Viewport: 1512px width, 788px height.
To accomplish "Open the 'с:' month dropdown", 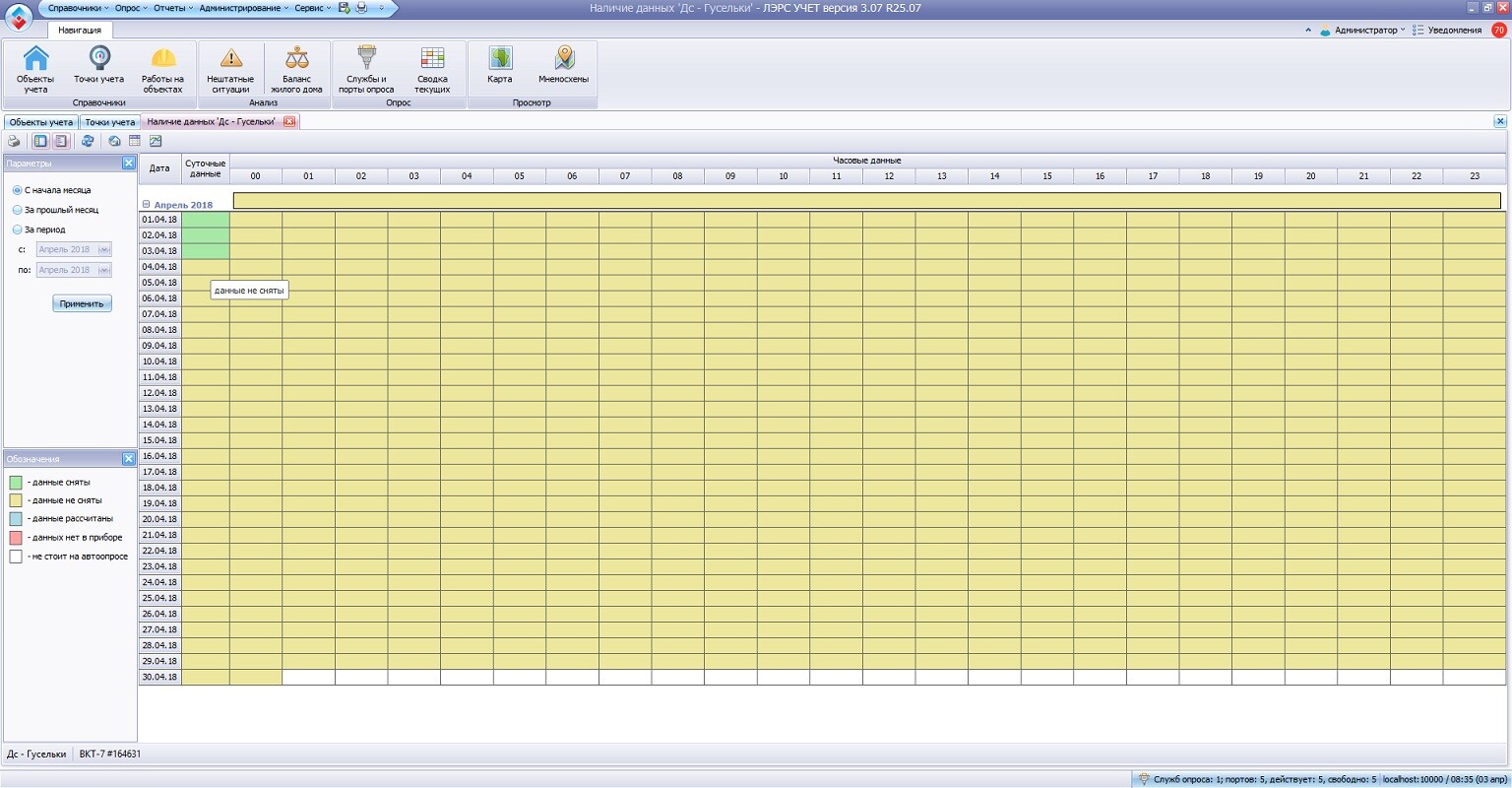I will 104,249.
